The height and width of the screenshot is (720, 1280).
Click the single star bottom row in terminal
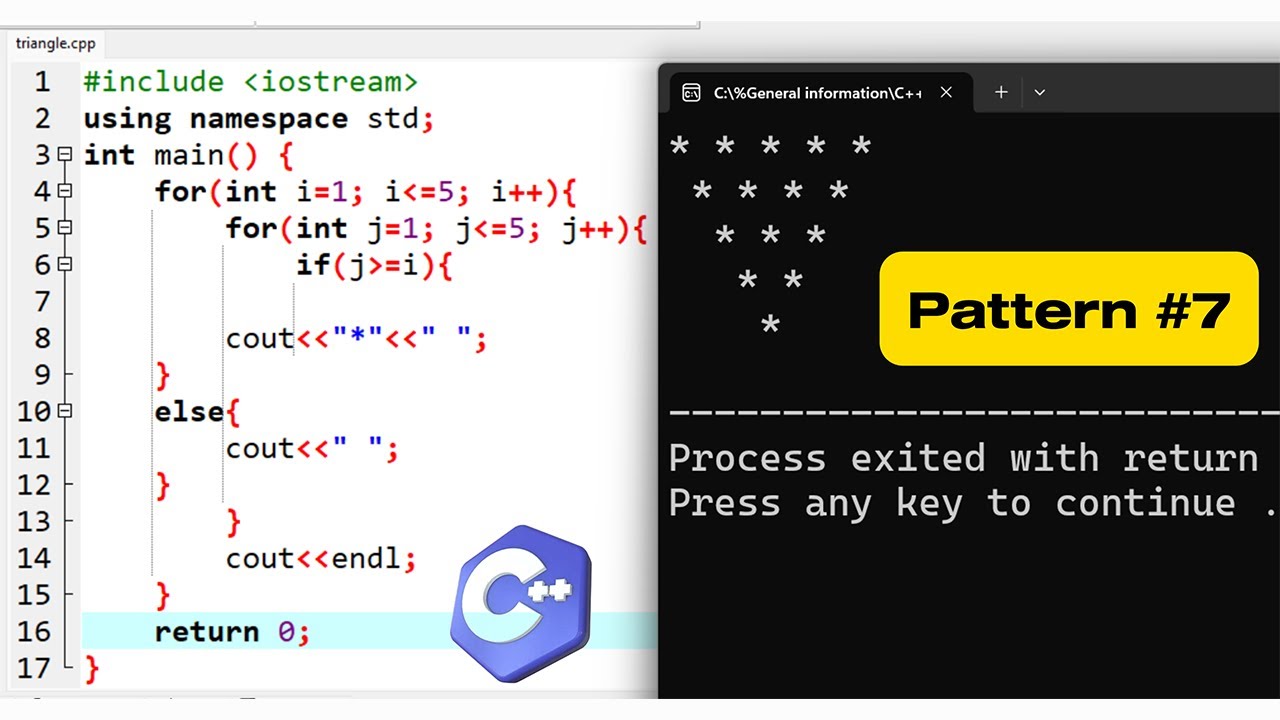(x=770, y=326)
